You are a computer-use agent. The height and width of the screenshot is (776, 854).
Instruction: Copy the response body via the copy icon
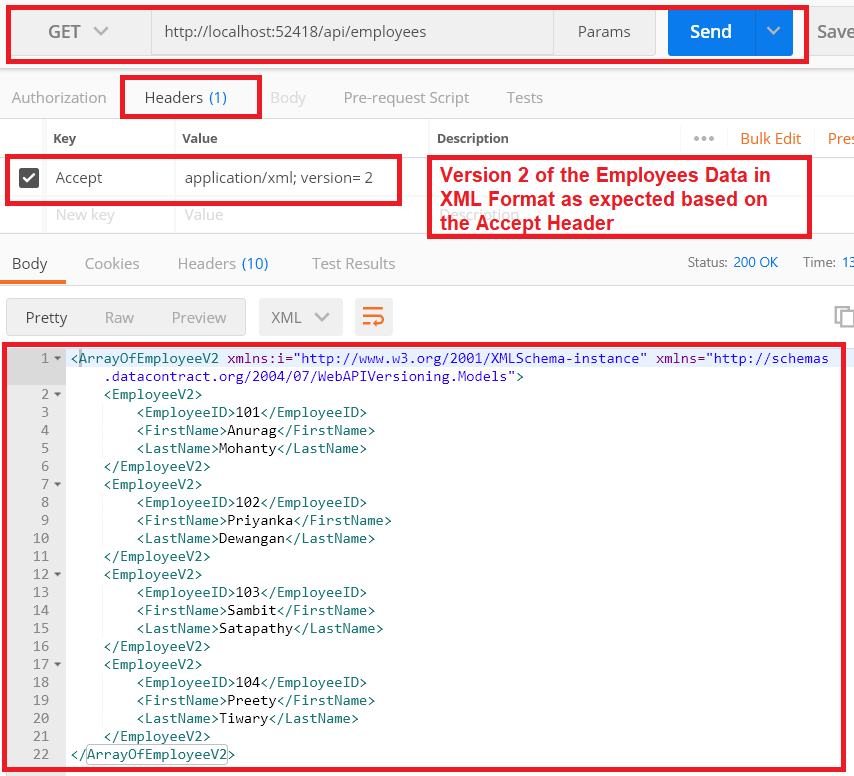click(x=845, y=315)
